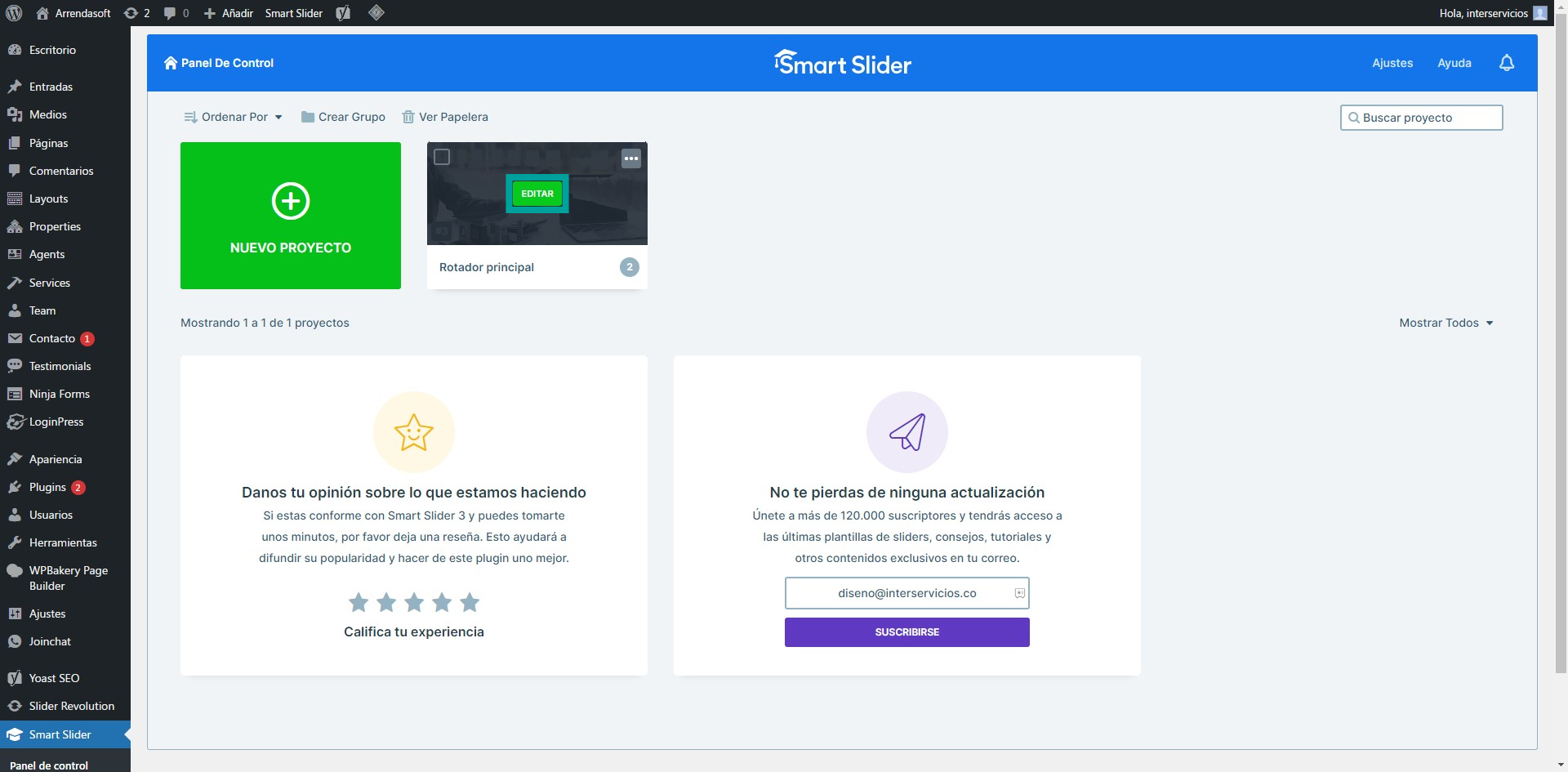This screenshot has height=772, width=1568.
Task: Open Plugins with 2 updates
Action: coord(65,487)
